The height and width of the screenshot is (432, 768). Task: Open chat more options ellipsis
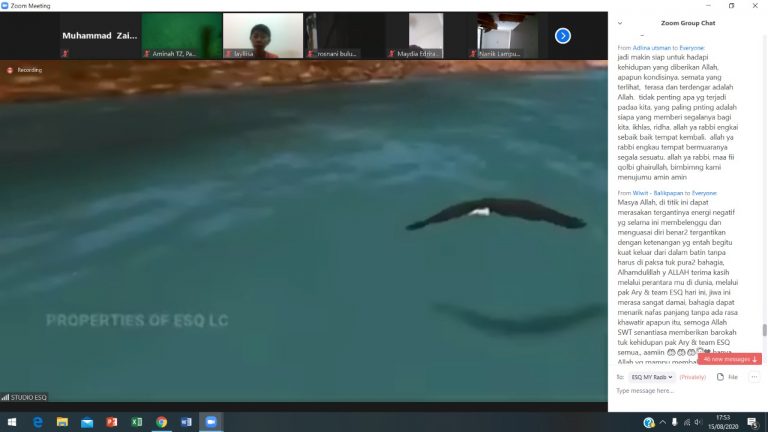point(754,377)
